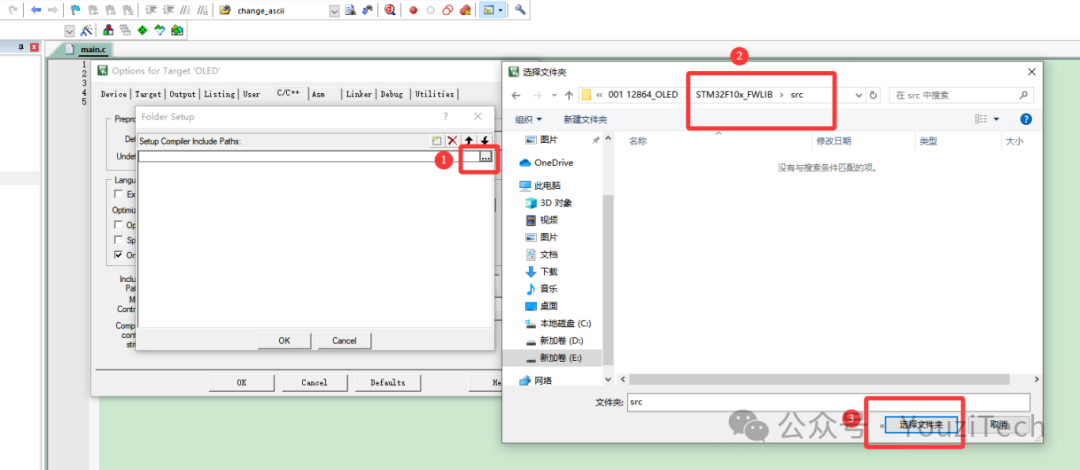Click Defaults in Options for Target dialog
The width and height of the screenshot is (1080, 470).
coord(388,382)
